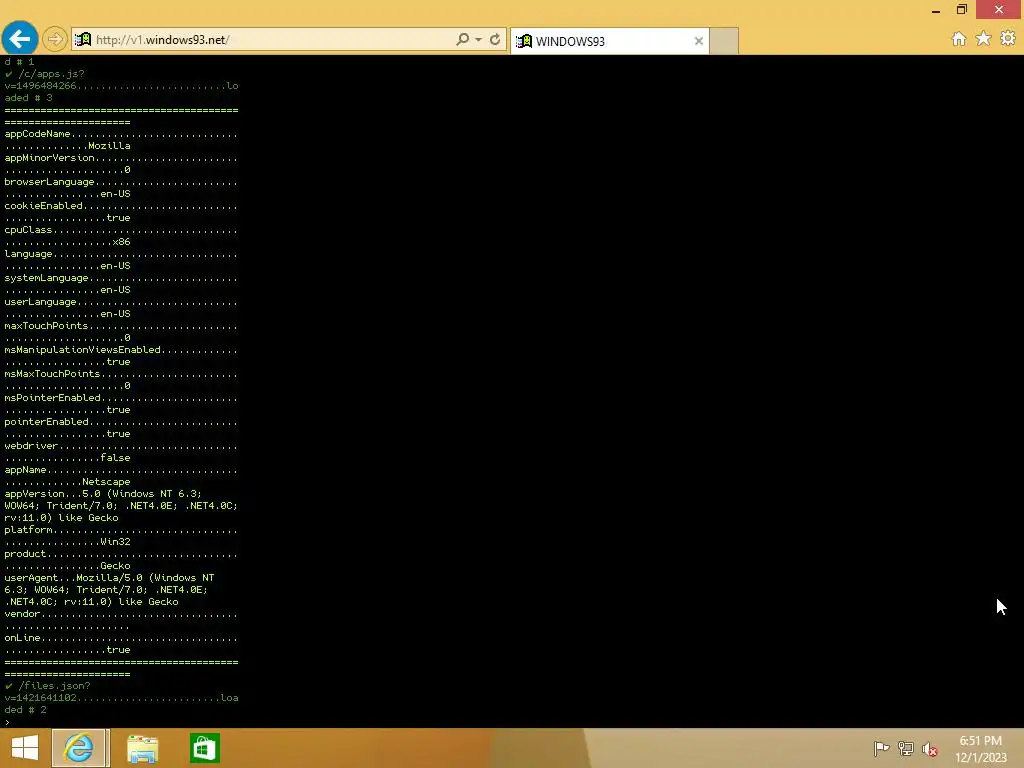Click the "/files.json?" loaded line
The width and height of the screenshot is (1024, 768).
click(x=48, y=686)
